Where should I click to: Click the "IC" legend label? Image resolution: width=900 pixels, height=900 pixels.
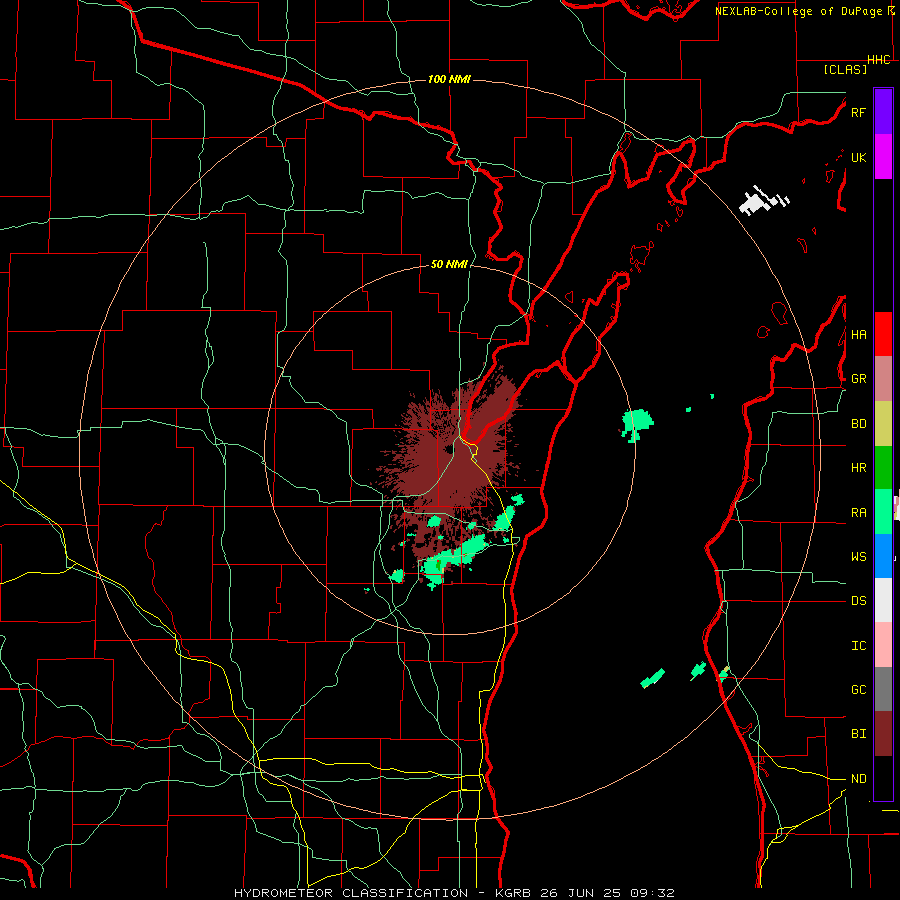858,645
